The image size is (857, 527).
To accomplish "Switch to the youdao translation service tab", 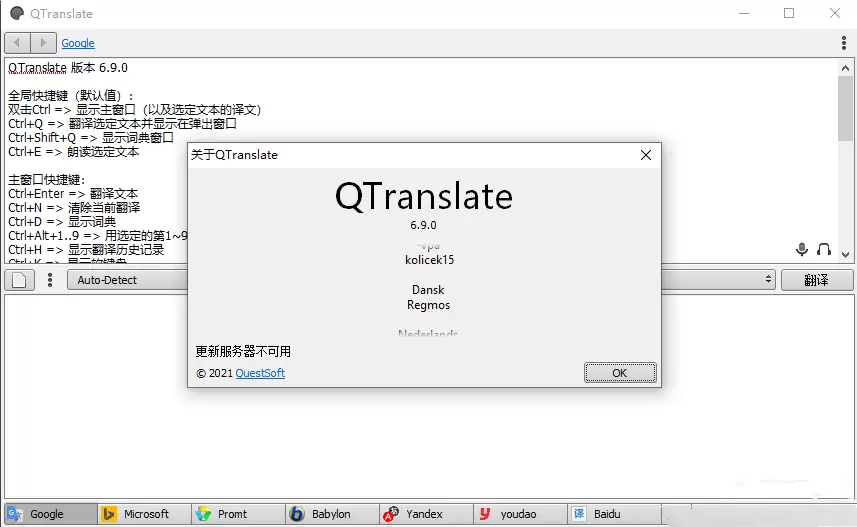I will pos(521,514).
